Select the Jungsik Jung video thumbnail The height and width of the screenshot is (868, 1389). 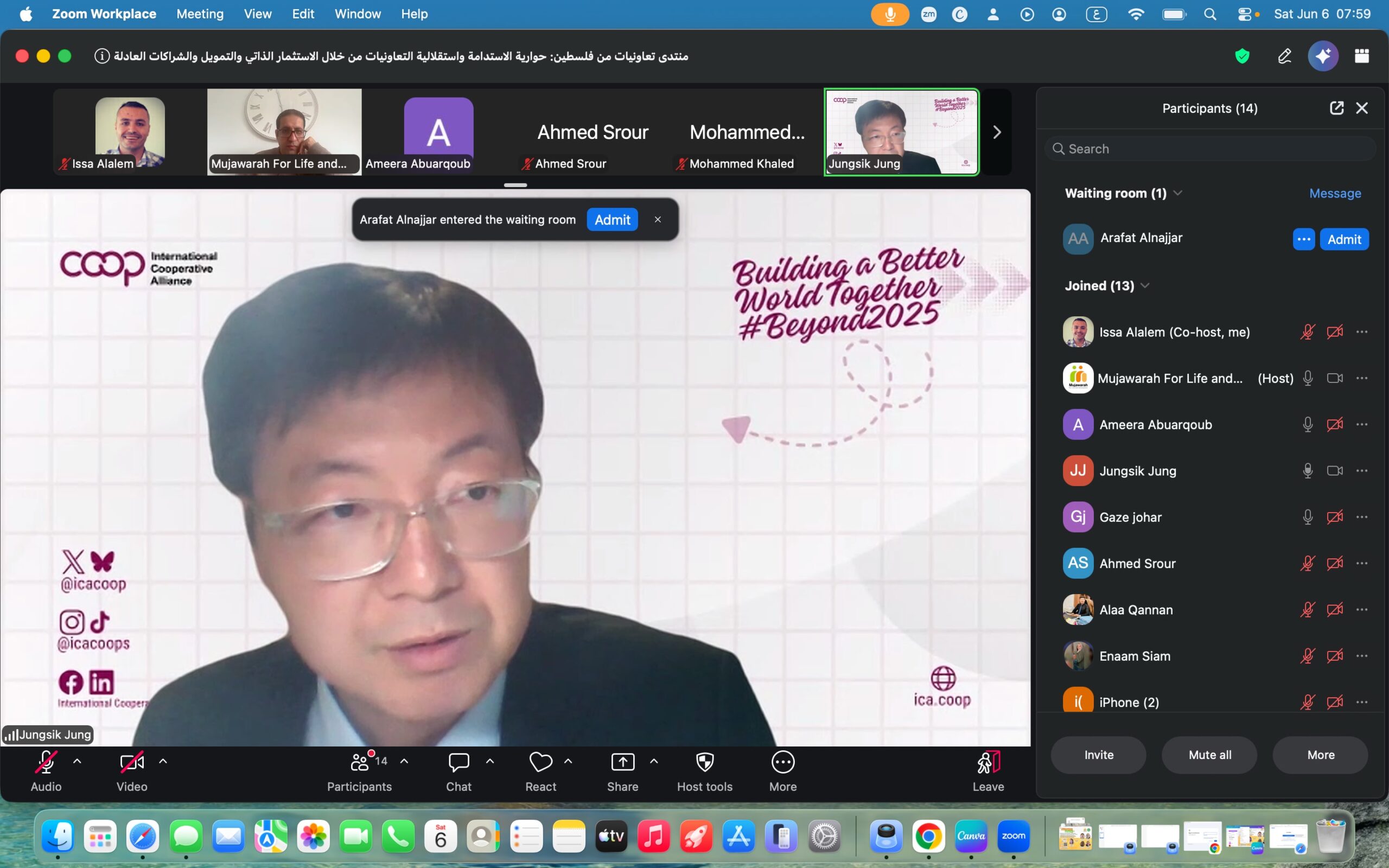tap(902, 132)
